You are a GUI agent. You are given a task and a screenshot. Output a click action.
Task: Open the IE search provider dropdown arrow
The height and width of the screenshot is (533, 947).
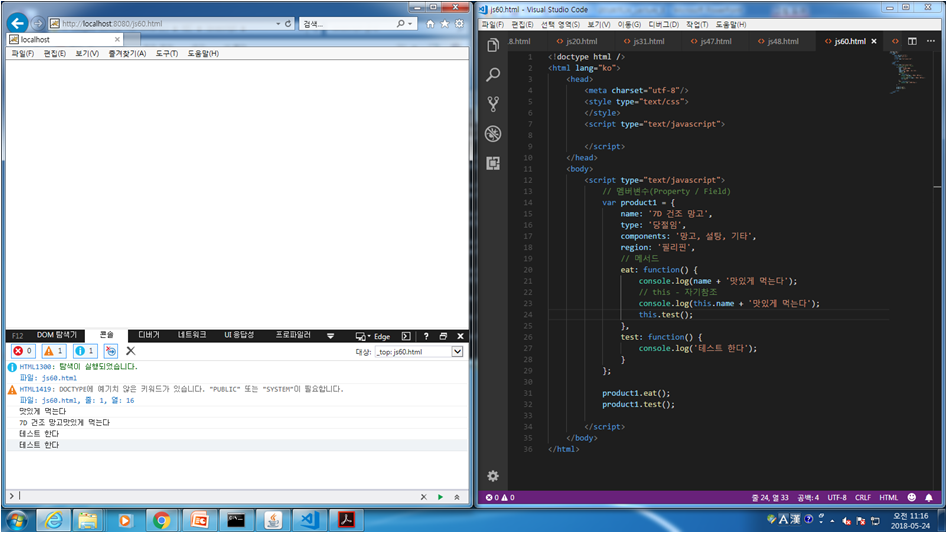410,24
